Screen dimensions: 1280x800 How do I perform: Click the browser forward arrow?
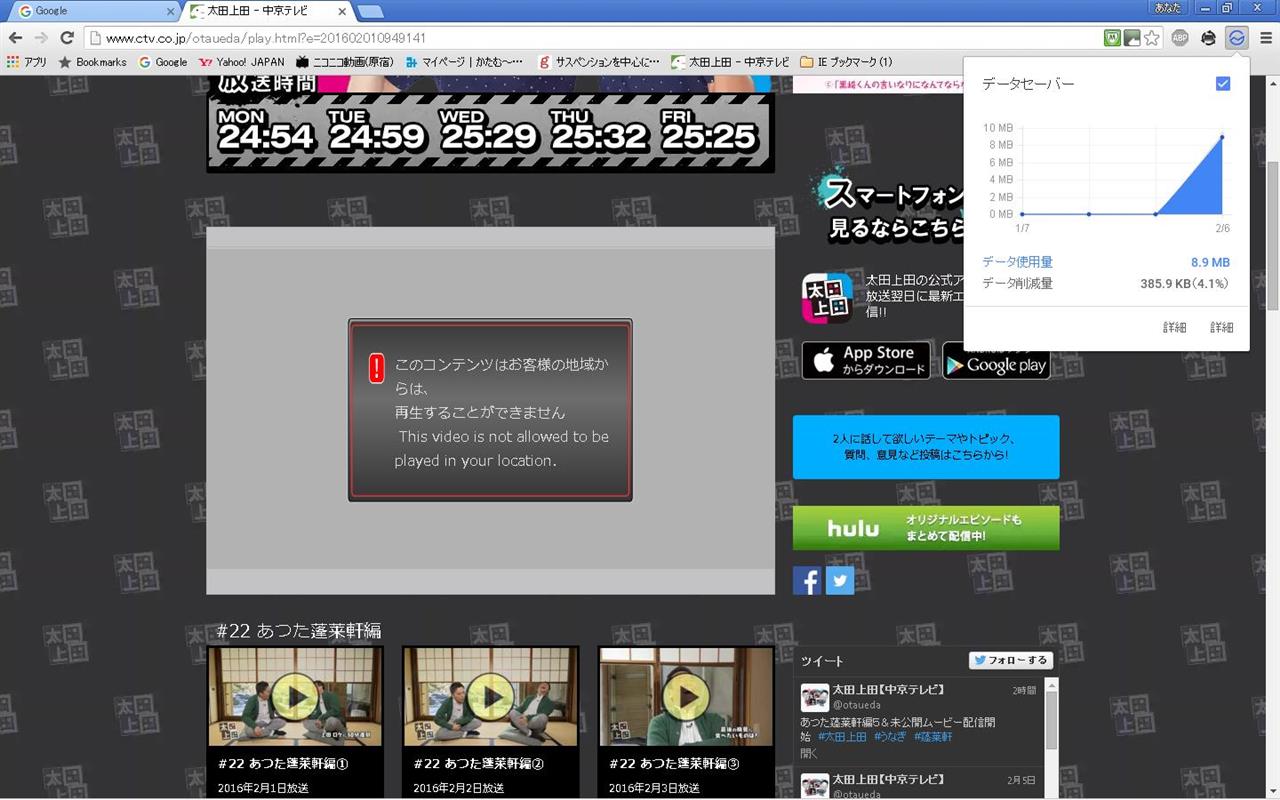coord(41,38)
